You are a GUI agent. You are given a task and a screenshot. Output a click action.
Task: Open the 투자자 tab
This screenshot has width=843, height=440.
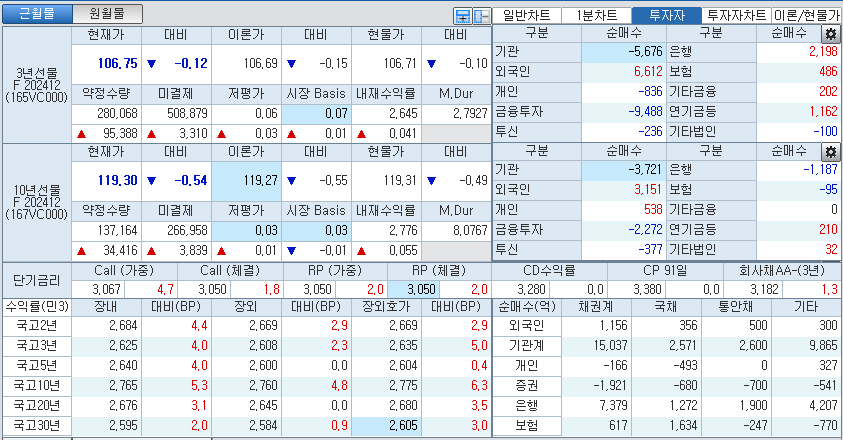point(667,15)
